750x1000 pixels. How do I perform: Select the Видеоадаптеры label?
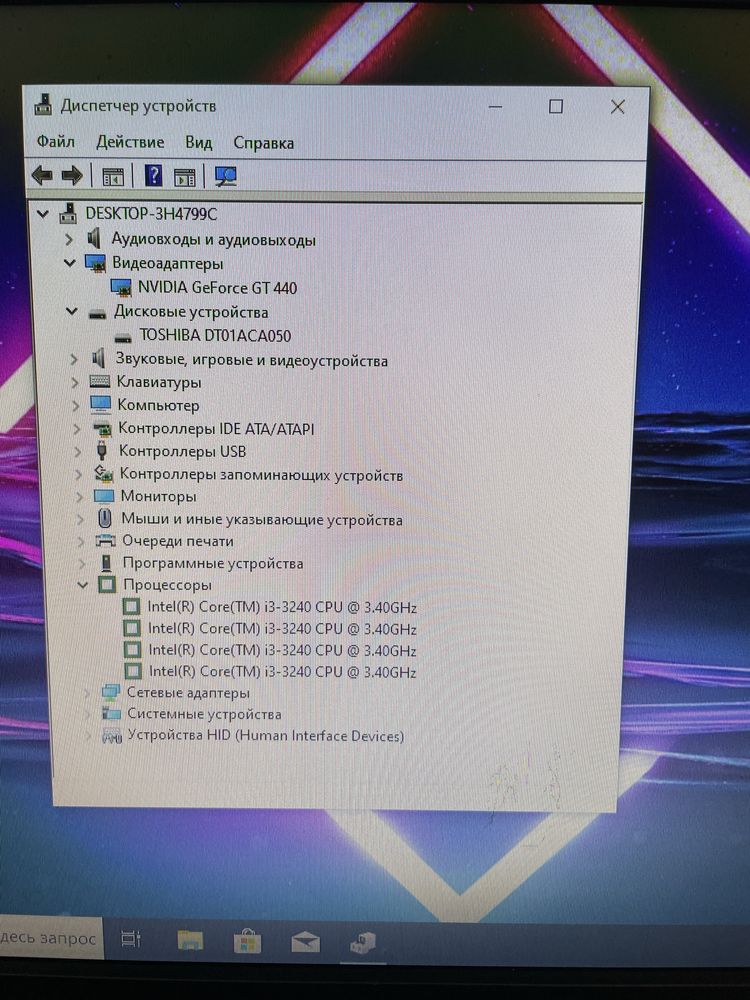168,263
